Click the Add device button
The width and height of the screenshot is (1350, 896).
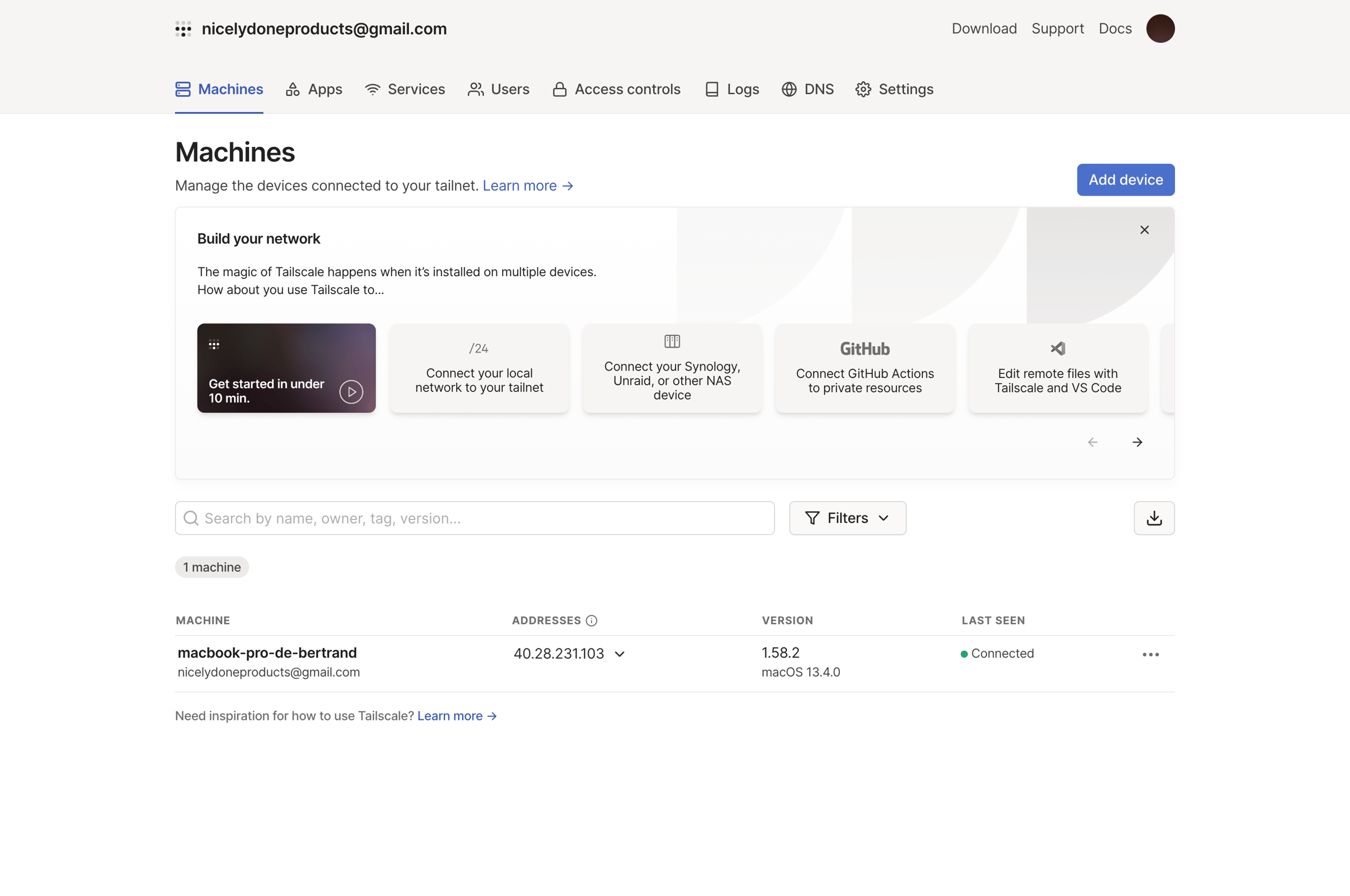tap(1126, 180)
